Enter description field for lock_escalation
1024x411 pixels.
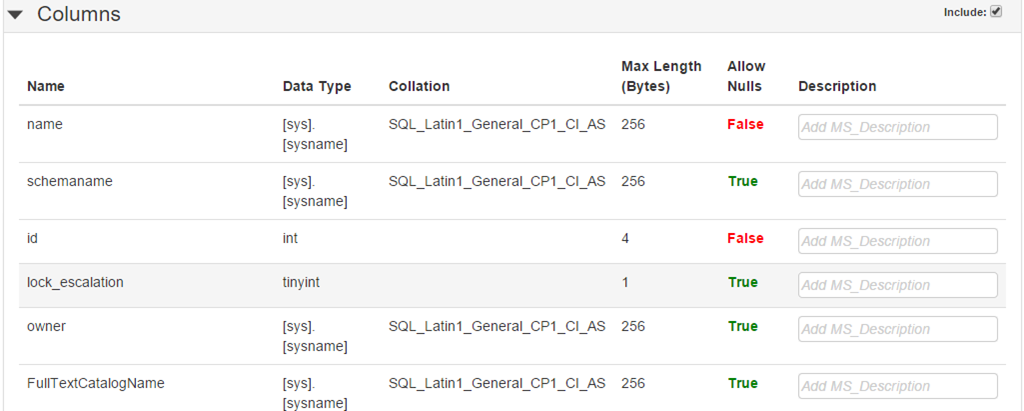(x=897, y=285)
